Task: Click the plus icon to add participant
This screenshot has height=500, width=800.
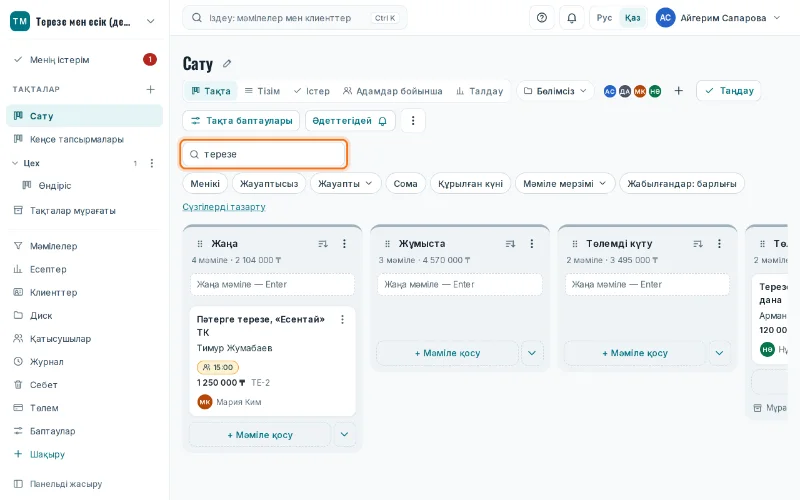Action: point(679,91)
